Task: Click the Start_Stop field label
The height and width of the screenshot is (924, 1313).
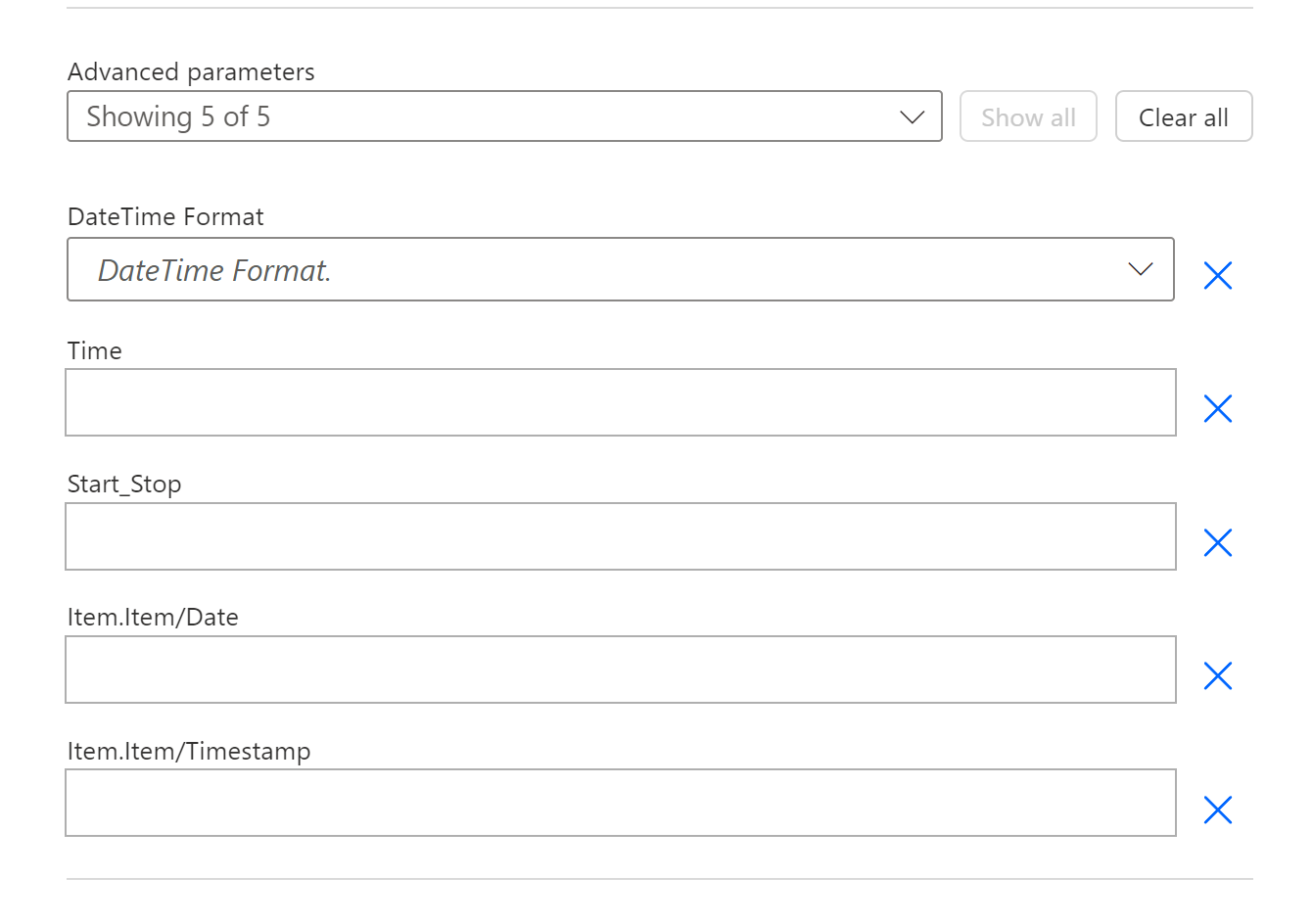Action: pyautogui.click(x=124, y=485)
